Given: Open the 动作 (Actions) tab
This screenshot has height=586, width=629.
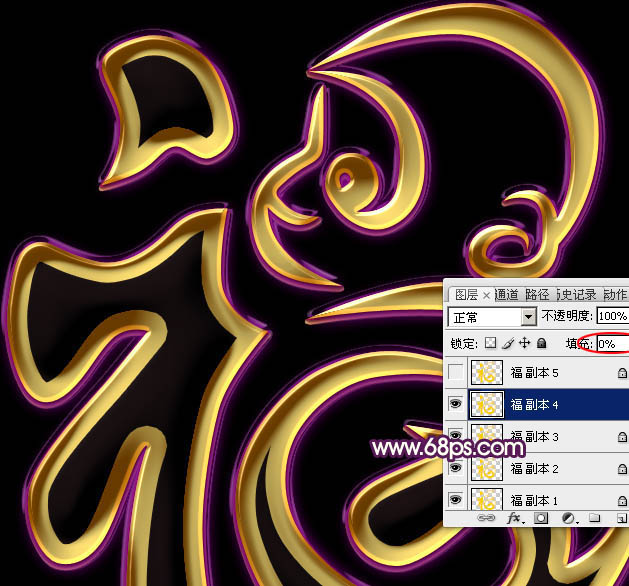Looking at the screenshot, I should 615,295.
